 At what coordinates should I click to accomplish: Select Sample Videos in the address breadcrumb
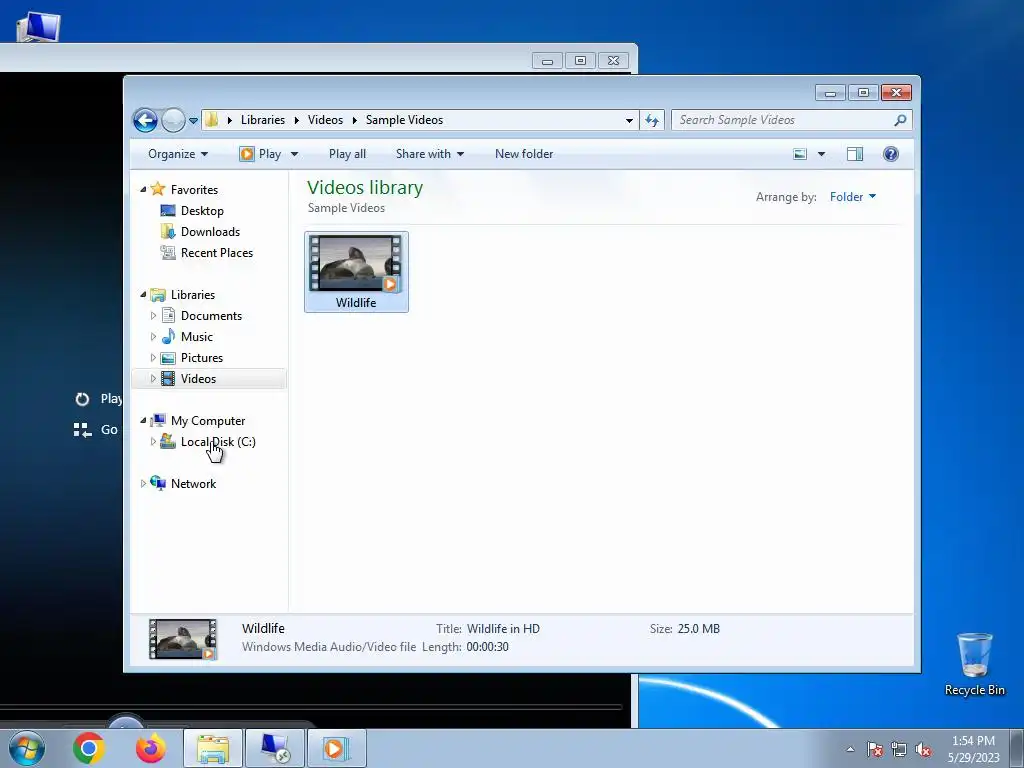click(404, 120)
